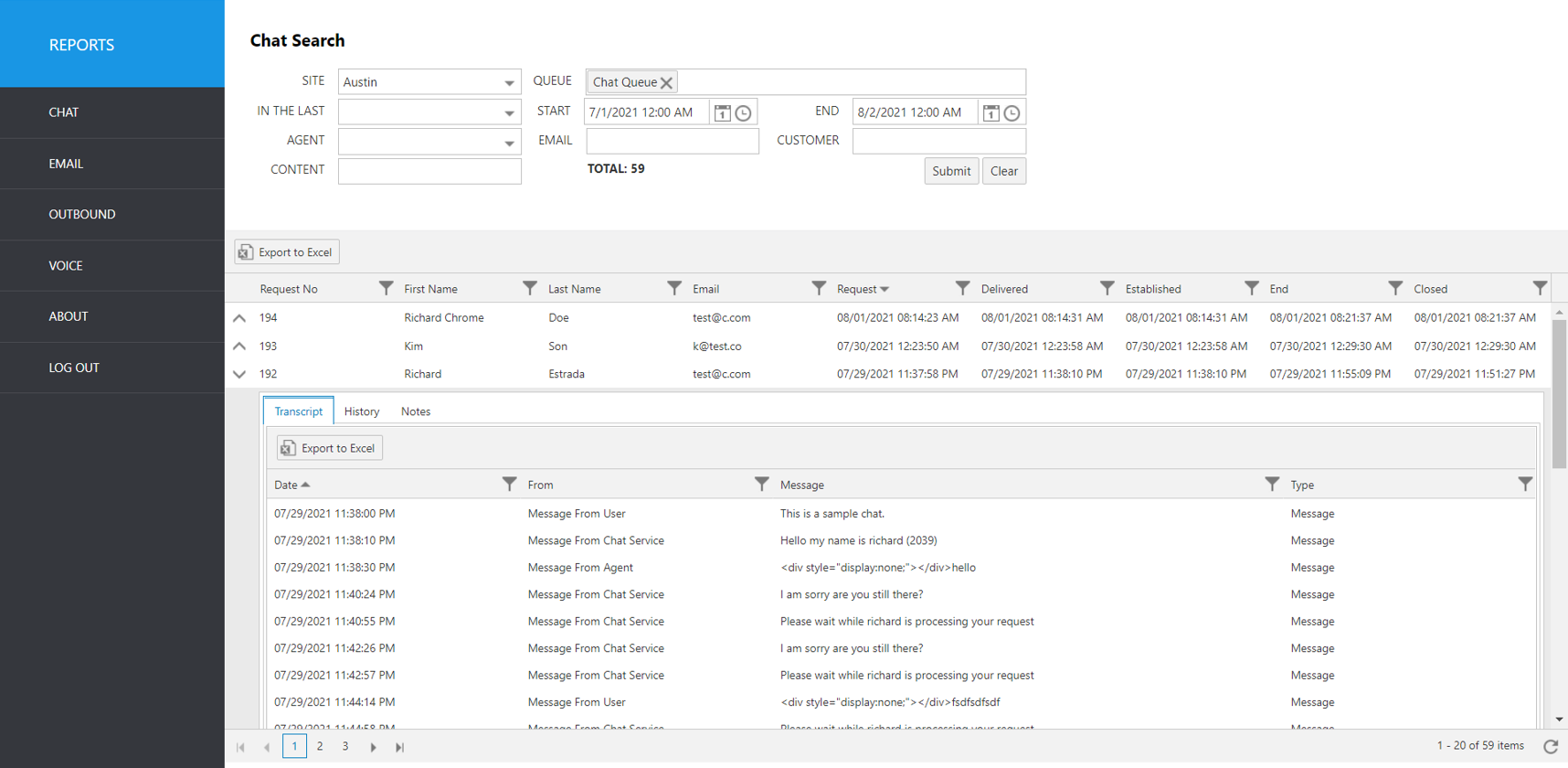Filter the transcript Message column
1568x768 pixels.
[1272, 484]
